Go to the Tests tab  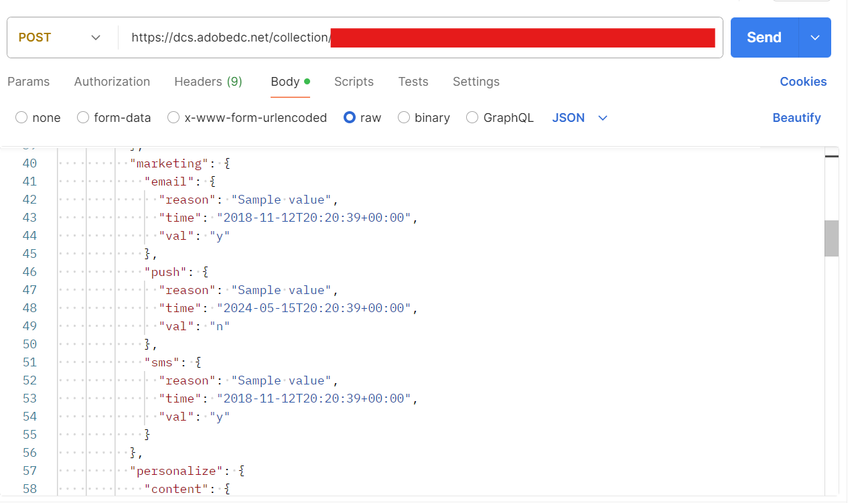click(413, 82)
